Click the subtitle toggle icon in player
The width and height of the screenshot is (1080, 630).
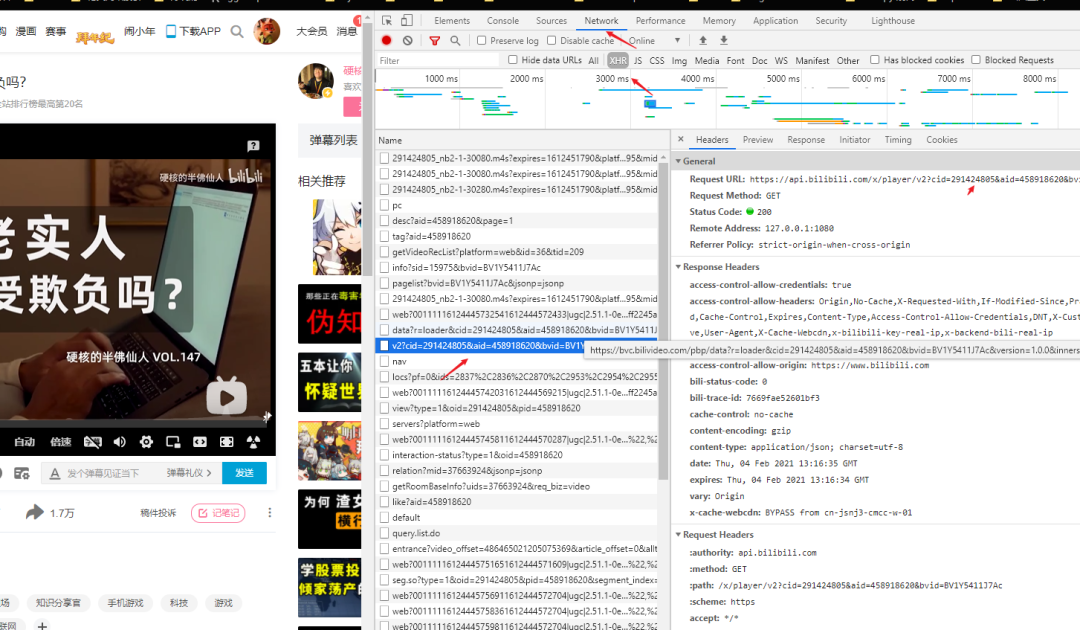pos(92,441)
